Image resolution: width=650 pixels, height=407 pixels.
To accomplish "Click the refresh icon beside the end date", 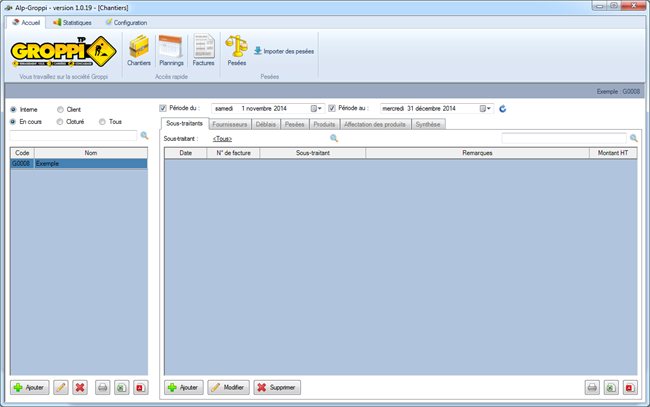I will (x=503, y=109).
